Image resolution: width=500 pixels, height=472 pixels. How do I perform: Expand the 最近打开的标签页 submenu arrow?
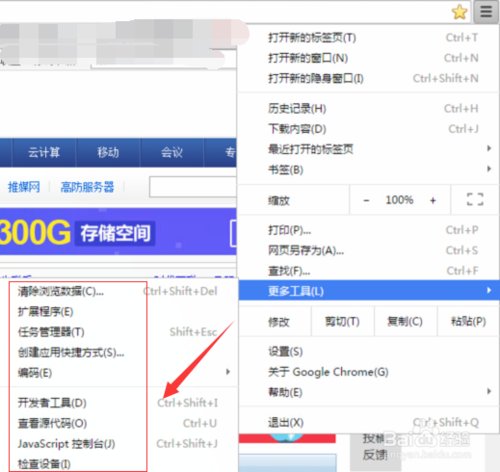(489, 148)
